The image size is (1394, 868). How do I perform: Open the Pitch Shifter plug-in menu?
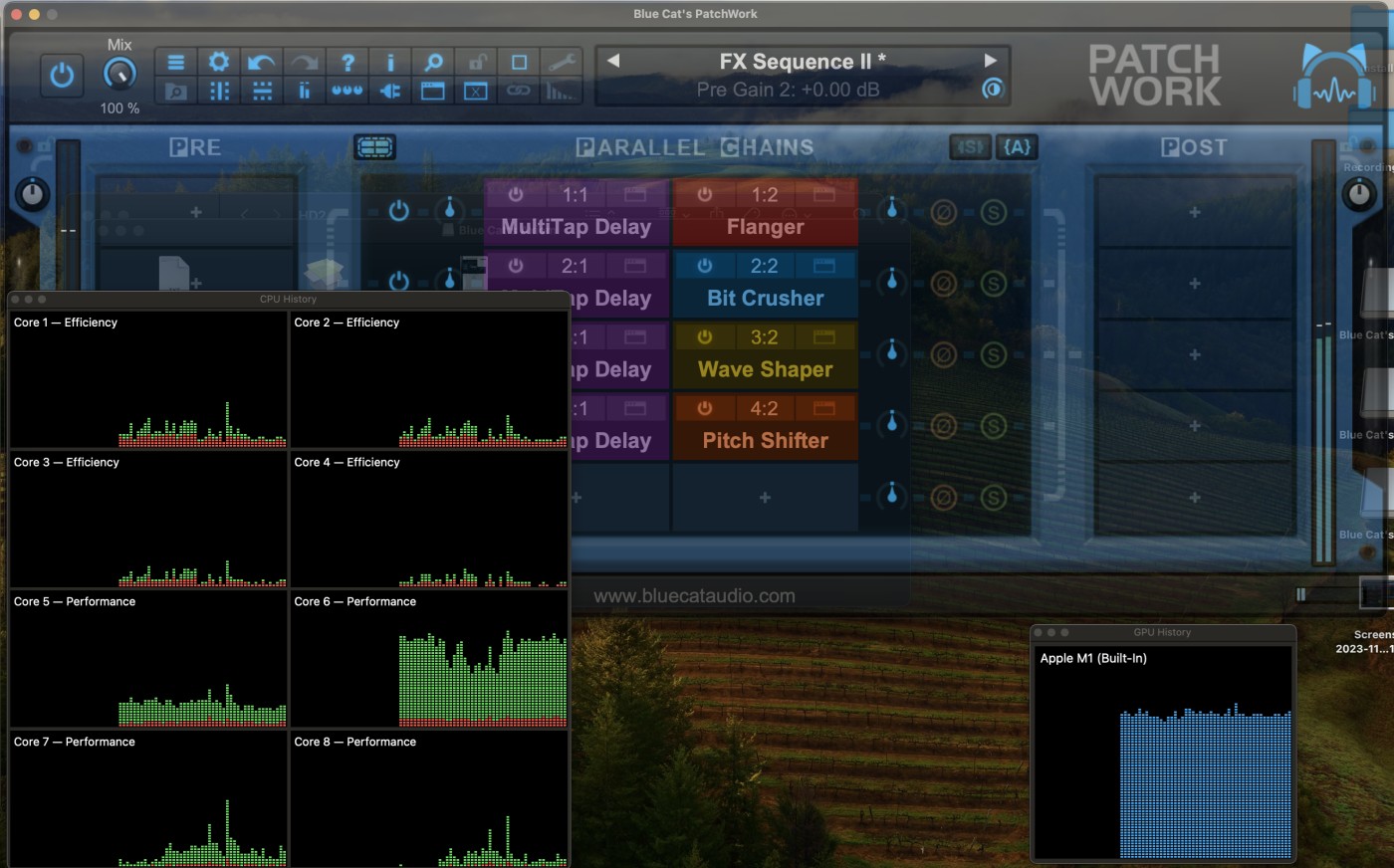tap(765, 440)
